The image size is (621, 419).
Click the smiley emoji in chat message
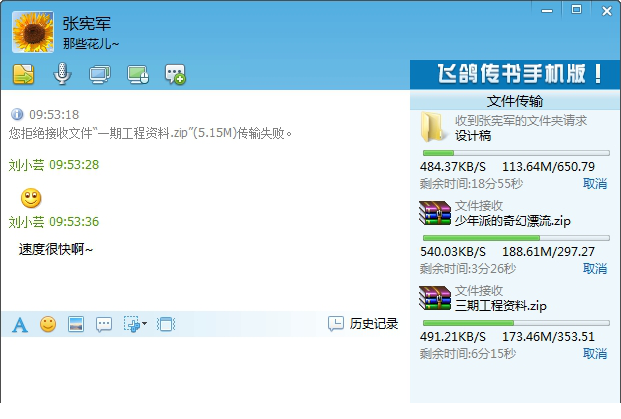tap(31, 198)
